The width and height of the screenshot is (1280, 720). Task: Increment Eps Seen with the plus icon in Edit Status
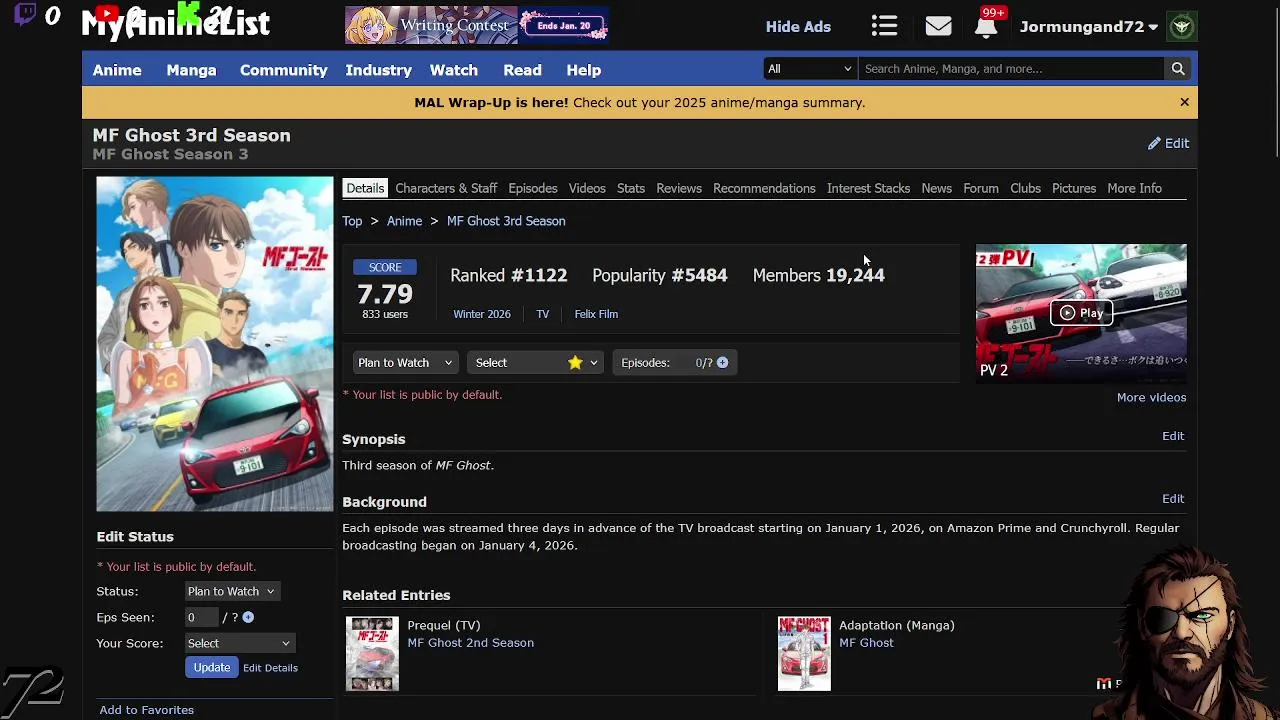[248, 618]
